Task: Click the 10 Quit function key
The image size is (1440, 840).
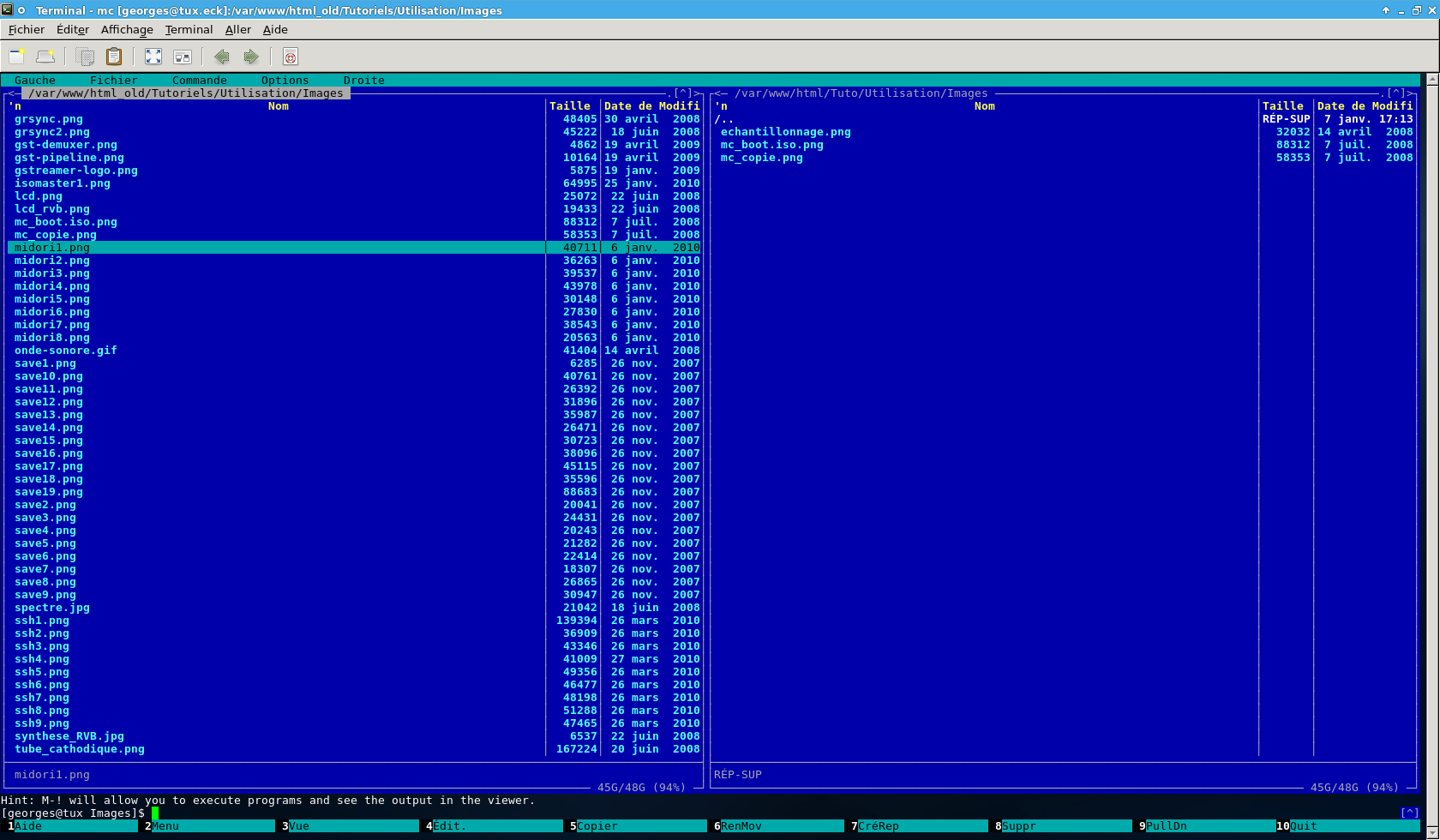Action: pos(1348,826)
